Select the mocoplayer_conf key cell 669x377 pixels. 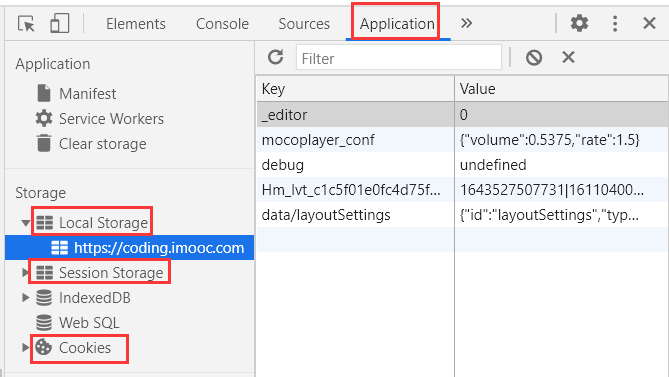coord(355,139)
